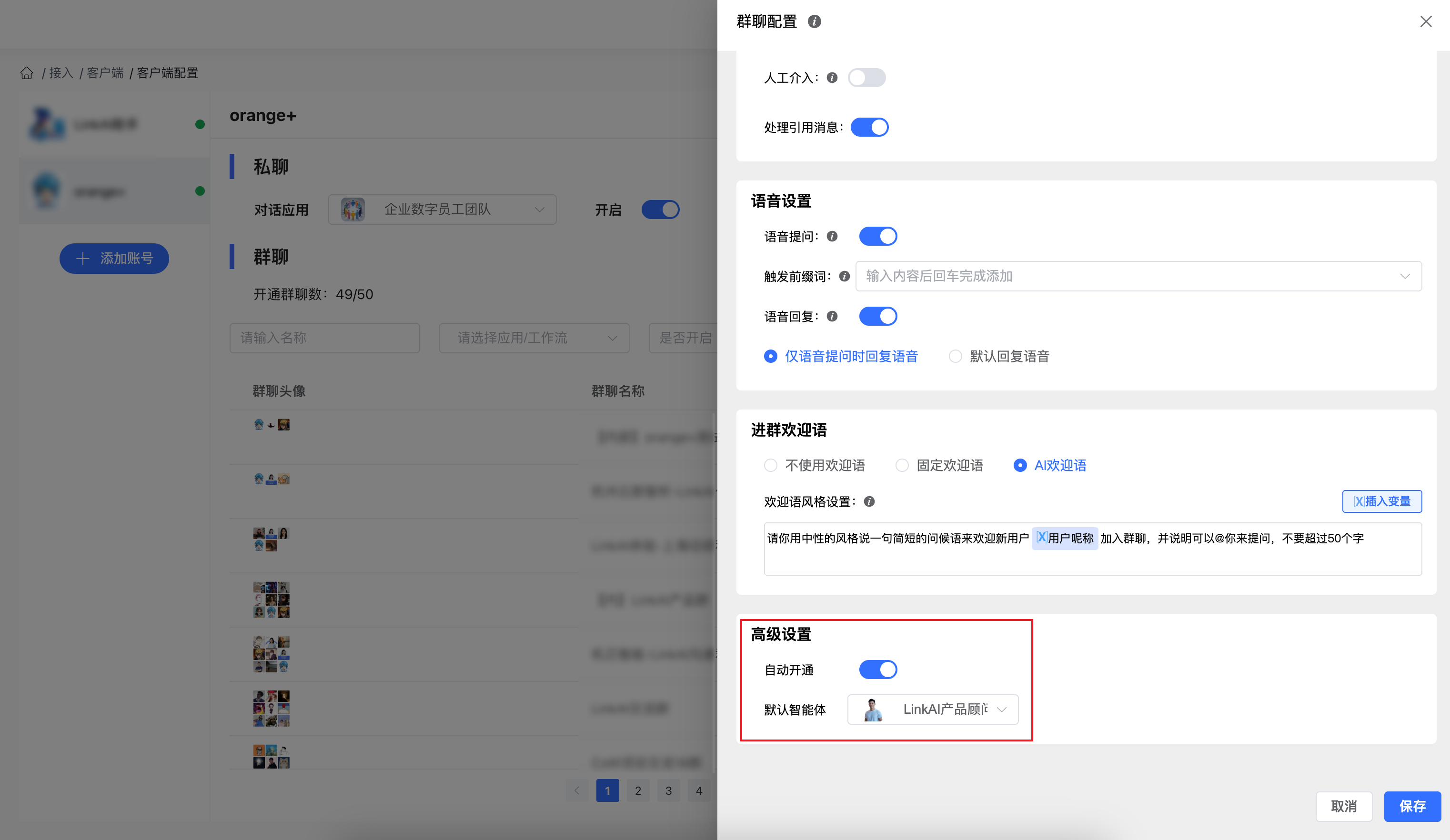Click the 插入变量 button
1450x840 pixels.
(1381, 502)
